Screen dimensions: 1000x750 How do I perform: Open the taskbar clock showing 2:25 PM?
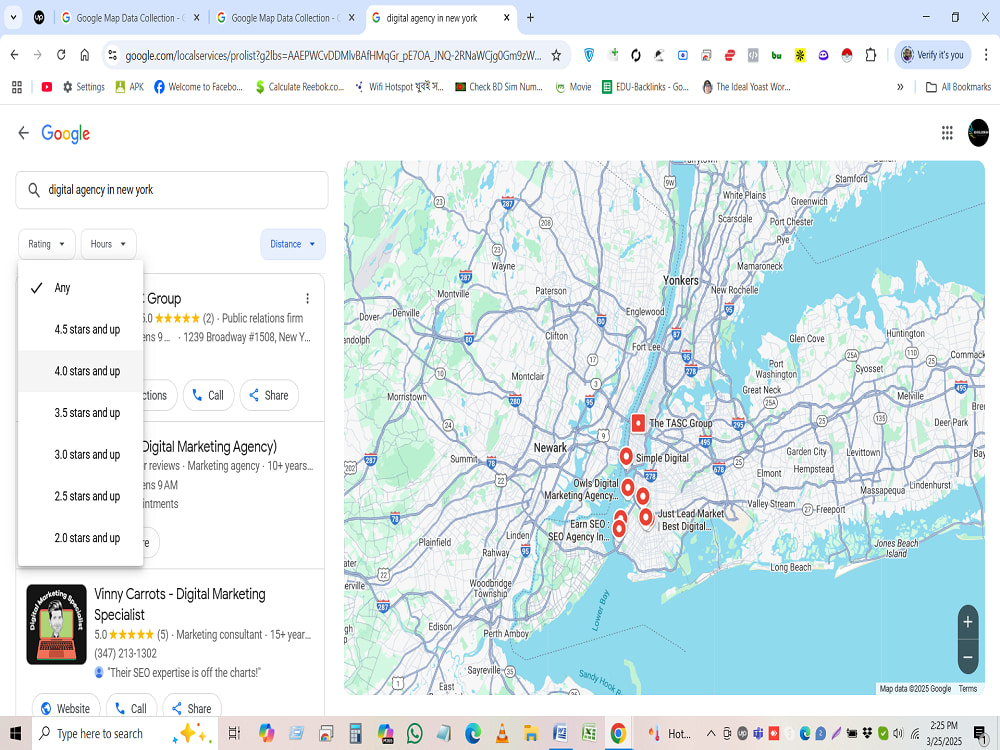pyautogui.click(x=945, y=733)
